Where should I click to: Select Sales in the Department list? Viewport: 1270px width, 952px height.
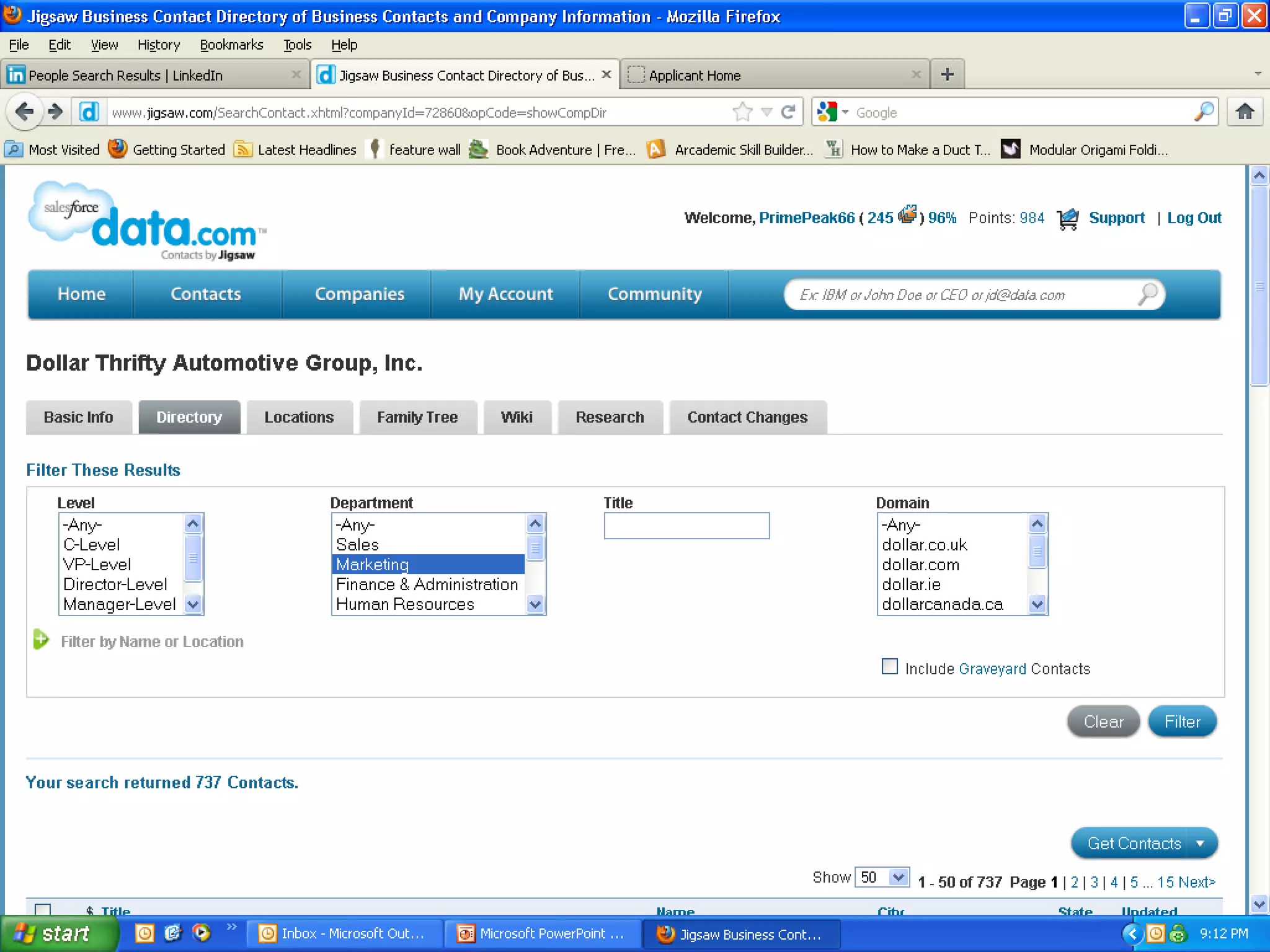point(358,545)
